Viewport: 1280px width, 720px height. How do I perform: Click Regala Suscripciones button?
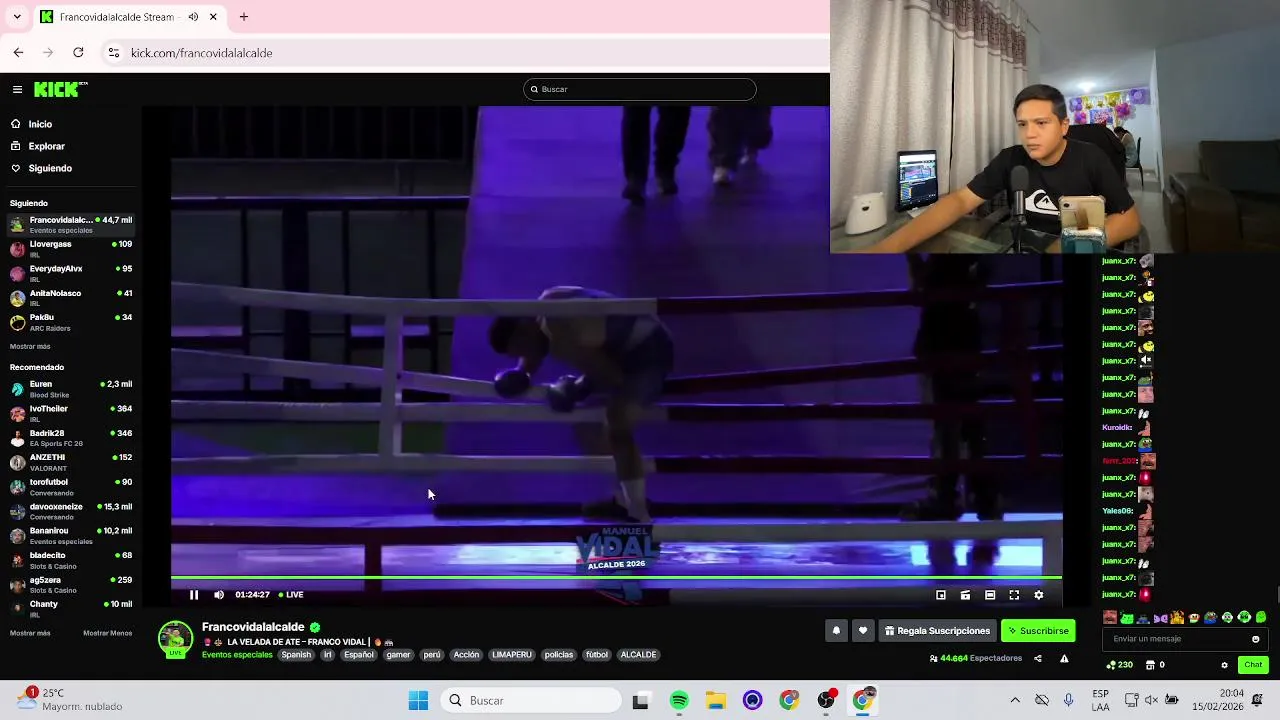(x=937, y=631)
